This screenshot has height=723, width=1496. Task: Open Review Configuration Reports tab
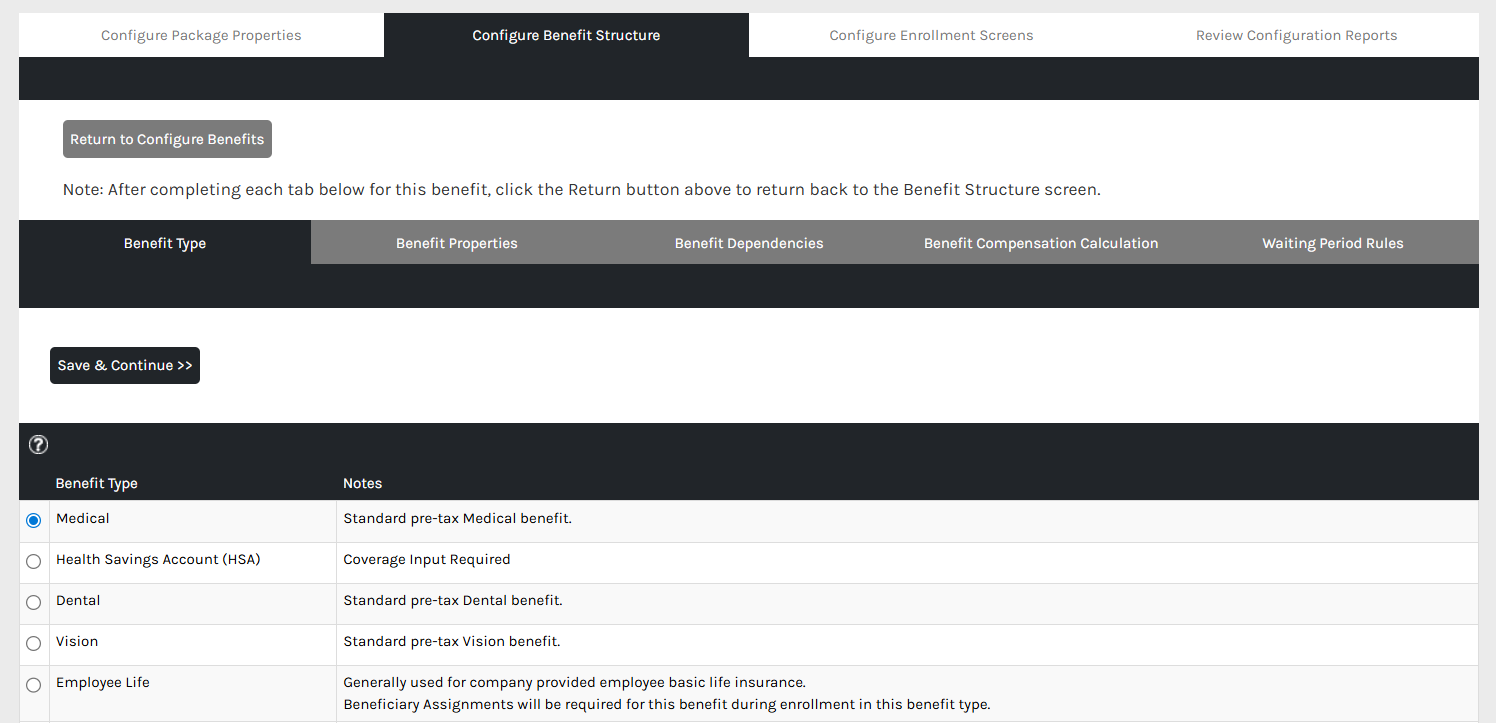coord(1296,35)
